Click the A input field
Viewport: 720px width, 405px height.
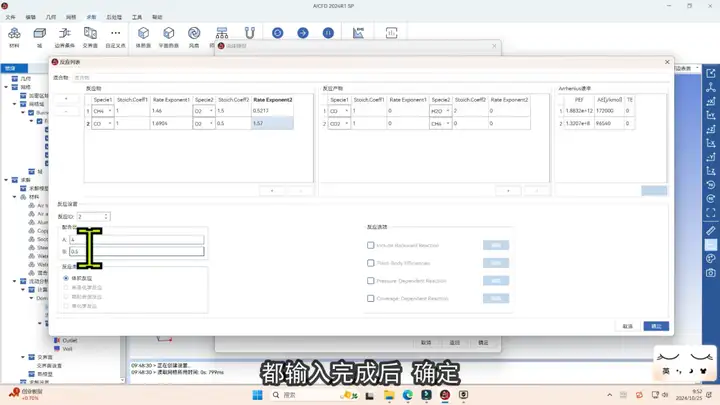136,240
